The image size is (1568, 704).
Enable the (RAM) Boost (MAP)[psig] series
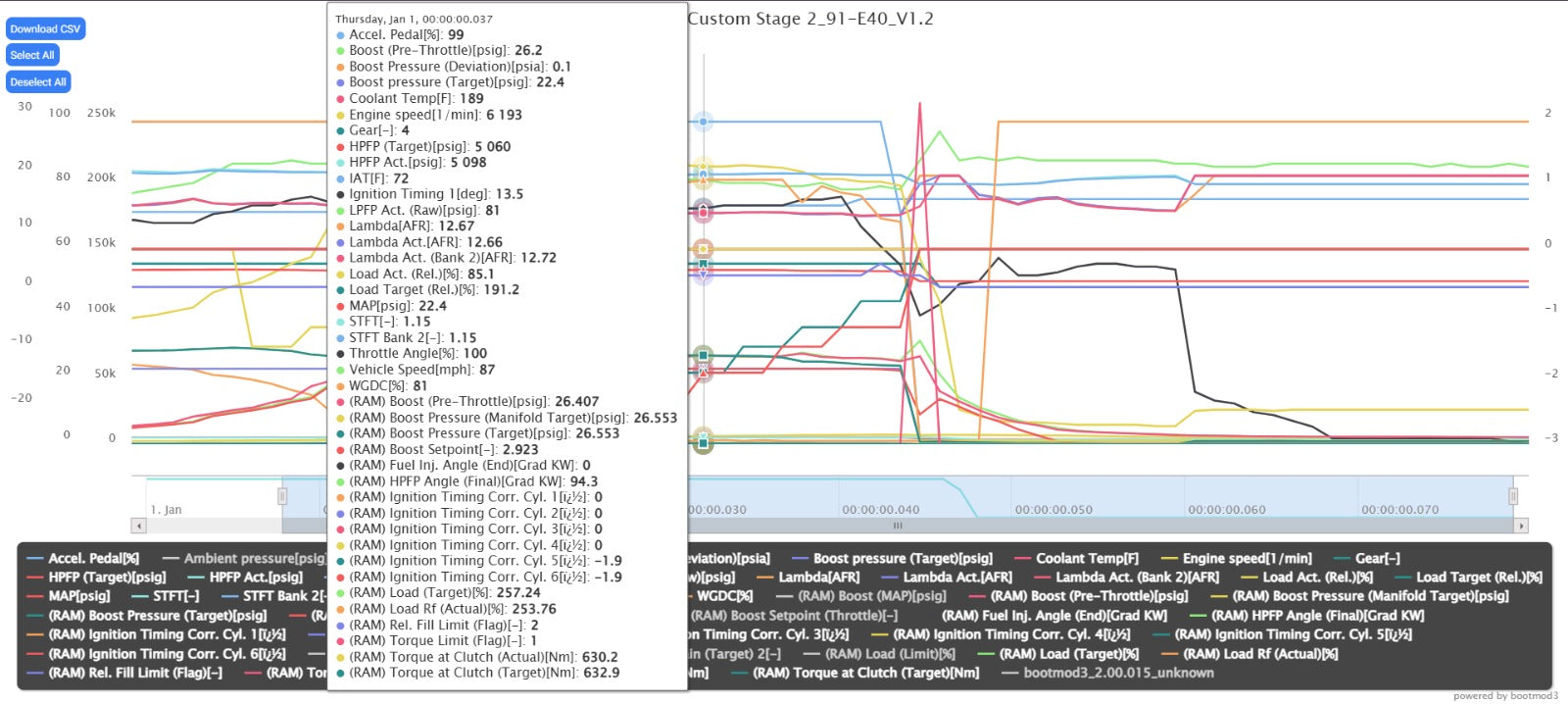871,595
